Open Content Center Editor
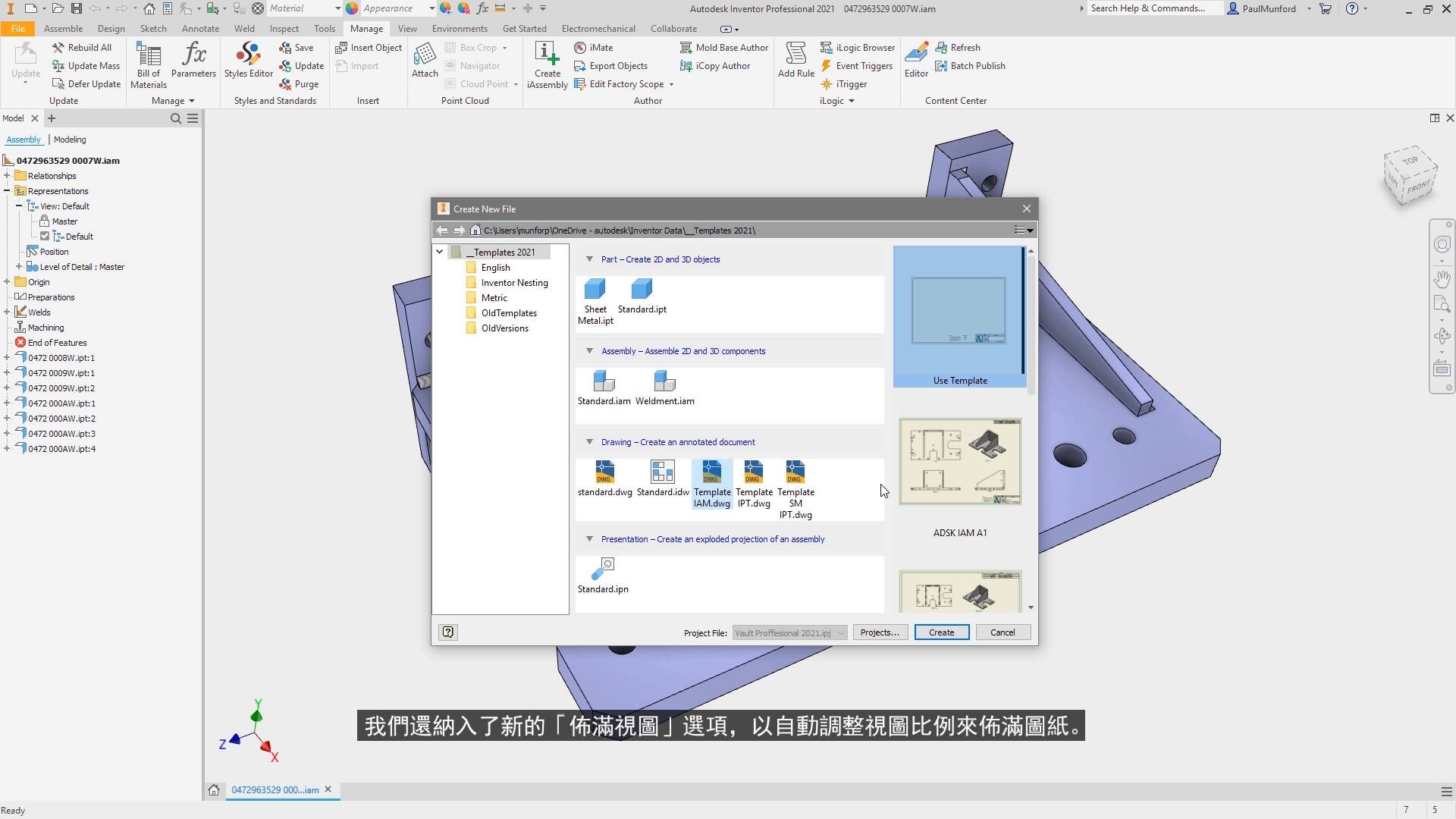Screen dimensions: 1456x819 point(916,61)
